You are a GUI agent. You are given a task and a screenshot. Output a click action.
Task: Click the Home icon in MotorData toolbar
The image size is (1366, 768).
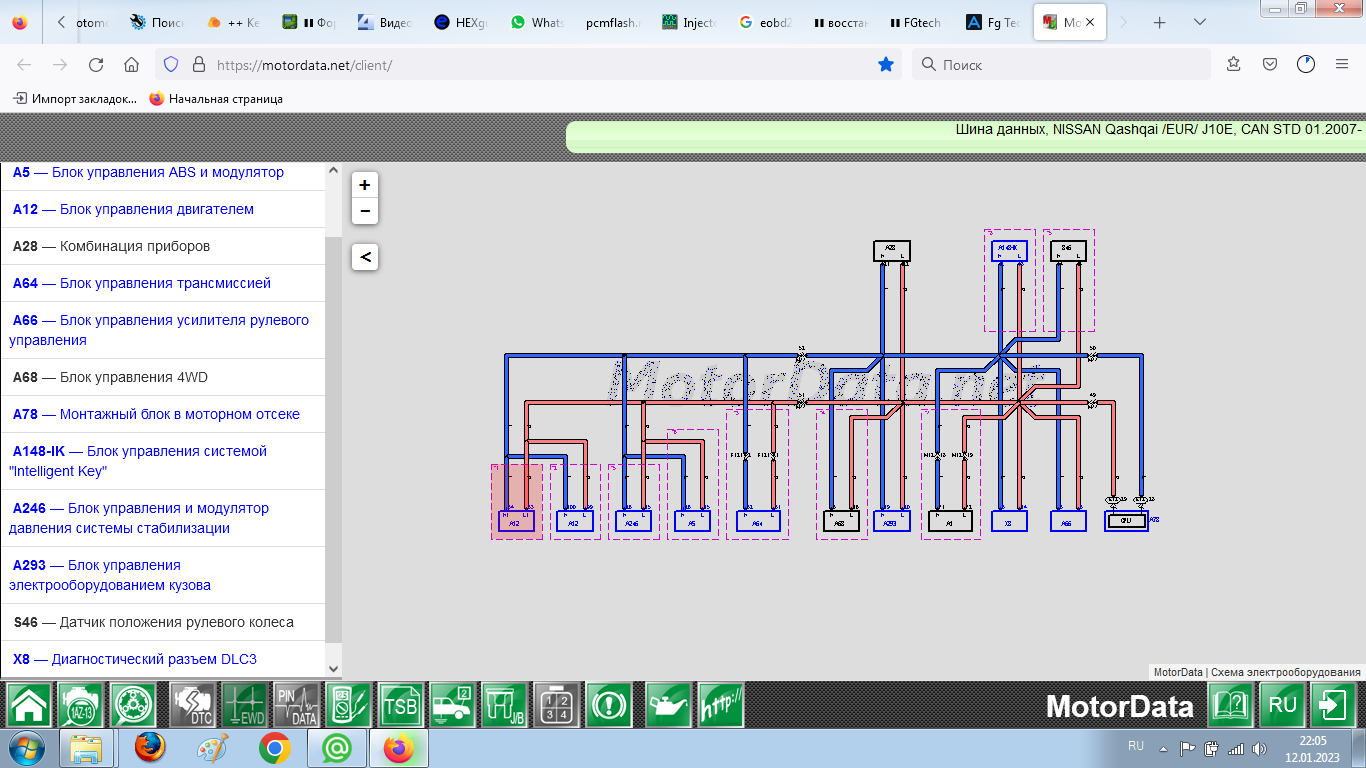[x=29, y=705]
